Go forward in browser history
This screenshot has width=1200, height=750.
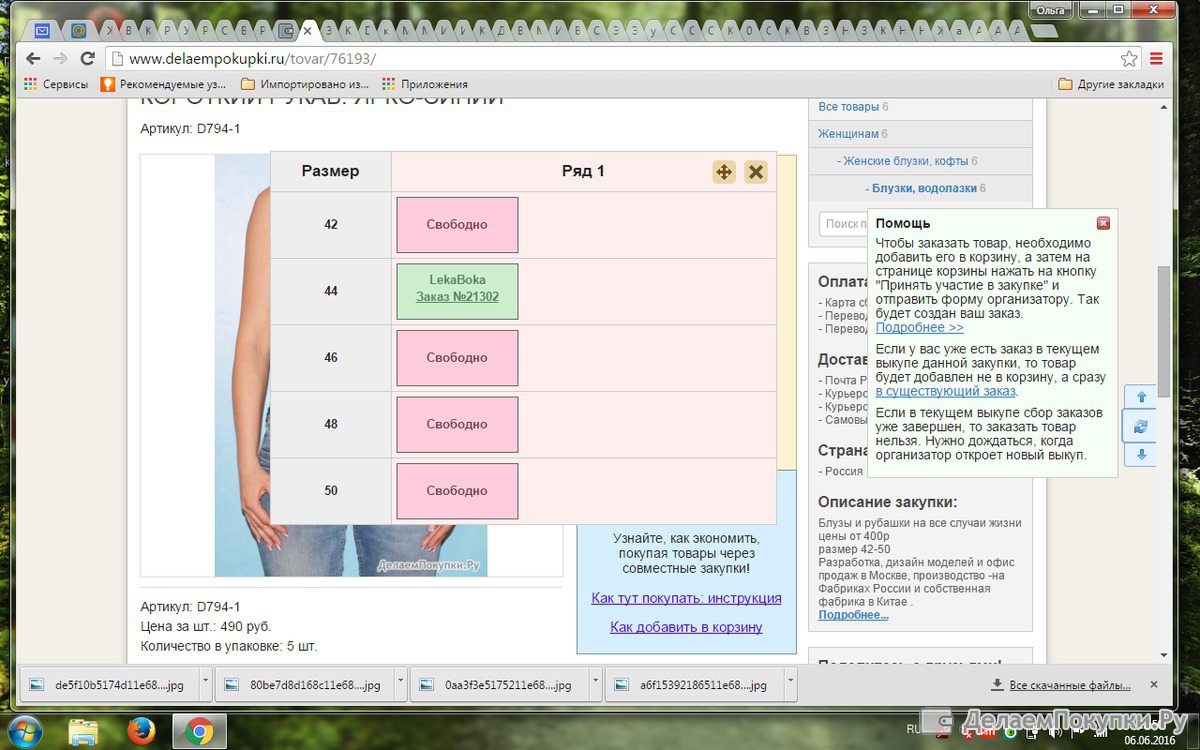60,59
